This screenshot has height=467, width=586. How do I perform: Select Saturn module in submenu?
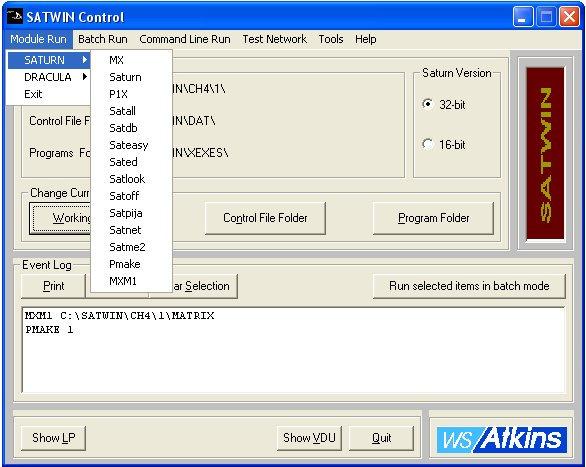131,77
